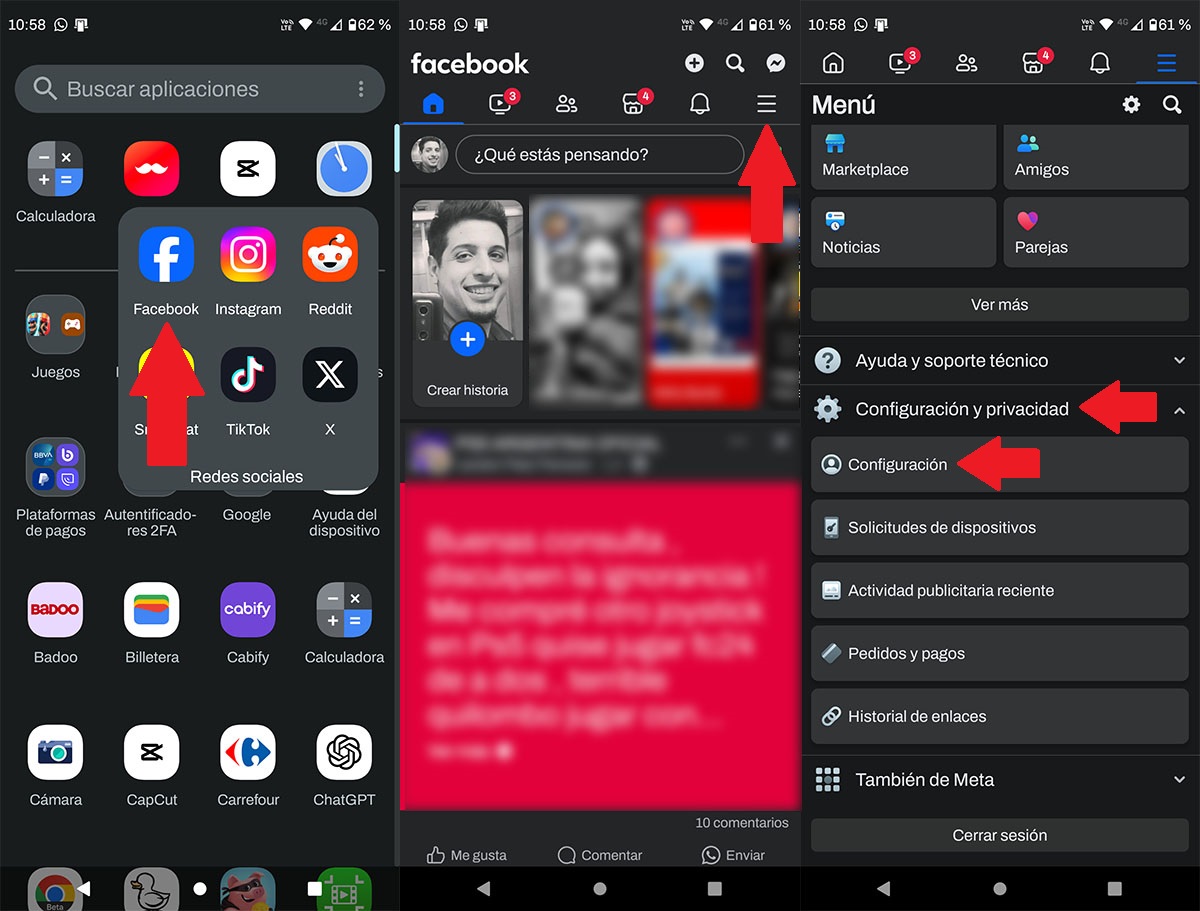Image resolution: width=1200 pixels, height=911 pixels.
Task: Select the Home tab in Facebook feed screen
Action: tap(433, 103)
